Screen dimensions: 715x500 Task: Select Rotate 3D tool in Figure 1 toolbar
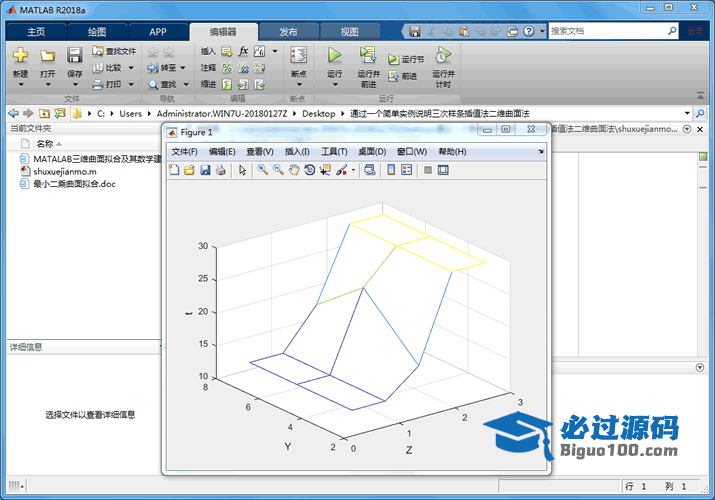(x=310, y=170)
